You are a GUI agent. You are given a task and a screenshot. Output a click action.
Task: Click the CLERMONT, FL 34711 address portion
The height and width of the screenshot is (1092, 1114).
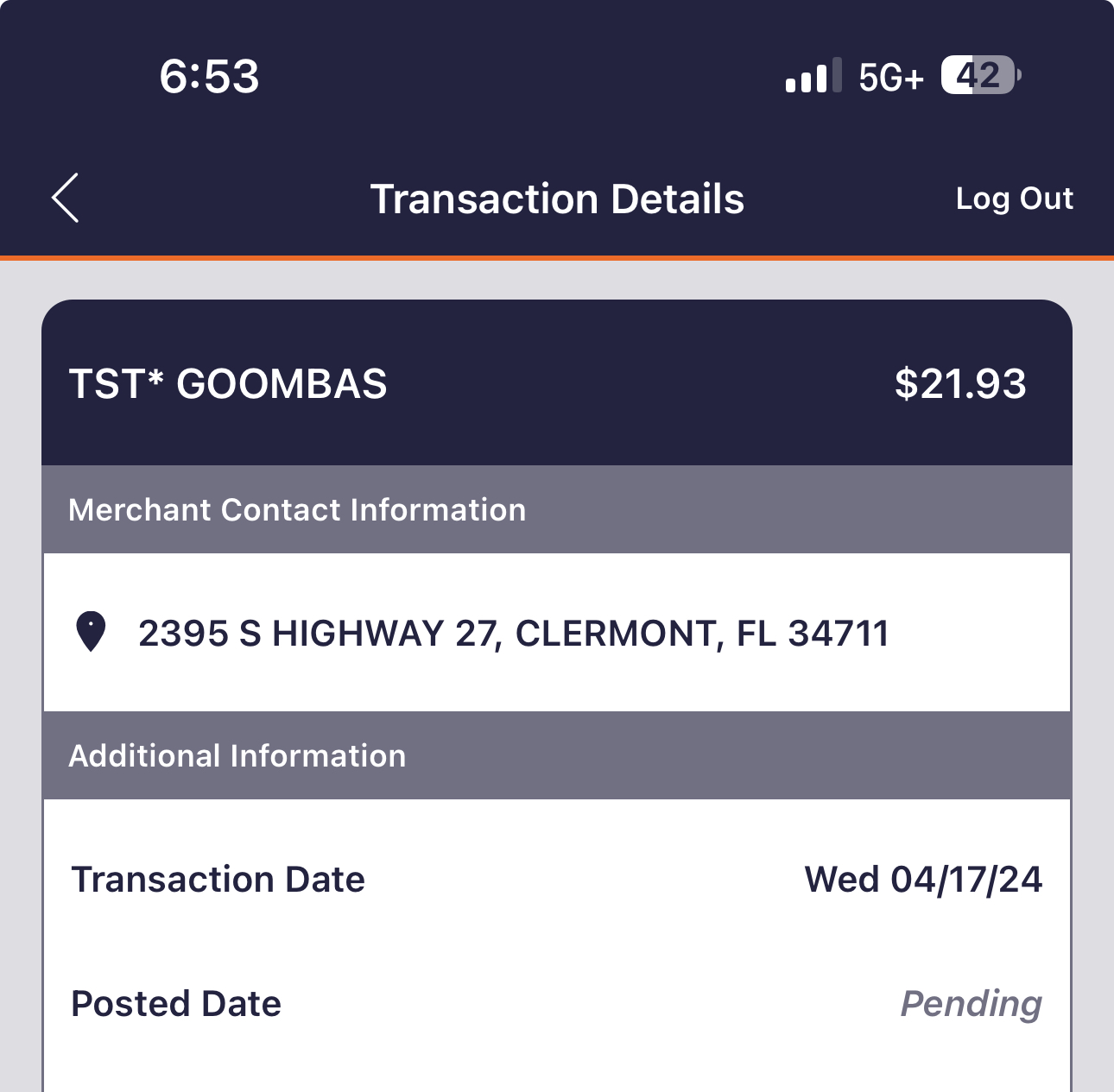[x=701, y=634]
